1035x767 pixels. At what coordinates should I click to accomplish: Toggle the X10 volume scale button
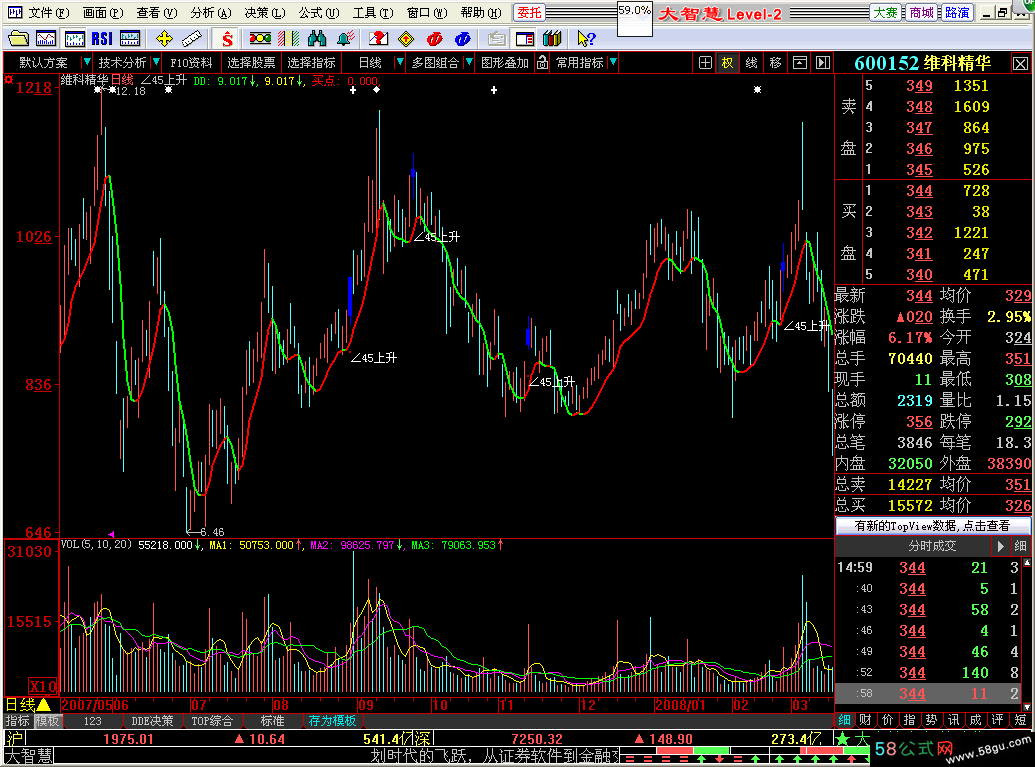click(x=44, y=686)
